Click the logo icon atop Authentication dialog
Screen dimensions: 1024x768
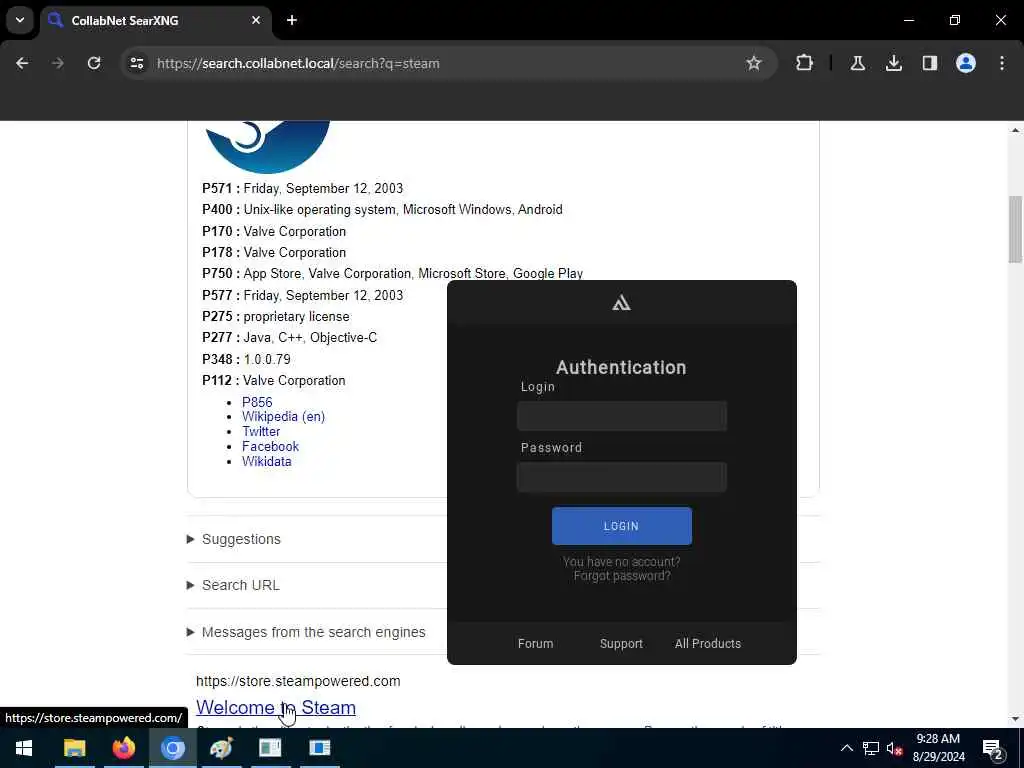pyautogui.click(x=622, y=302)
